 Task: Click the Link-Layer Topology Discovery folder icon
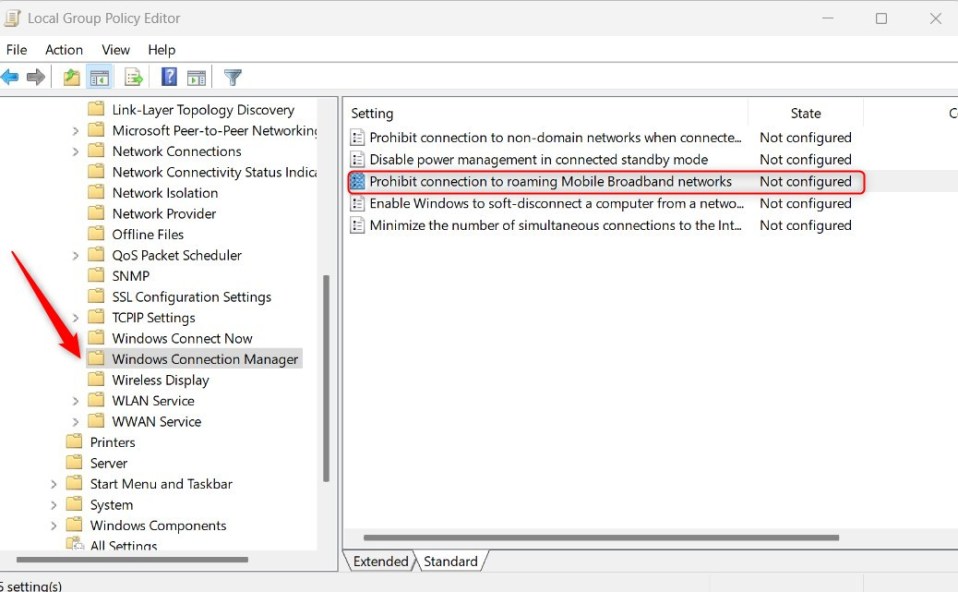click(x=96, y=109)
